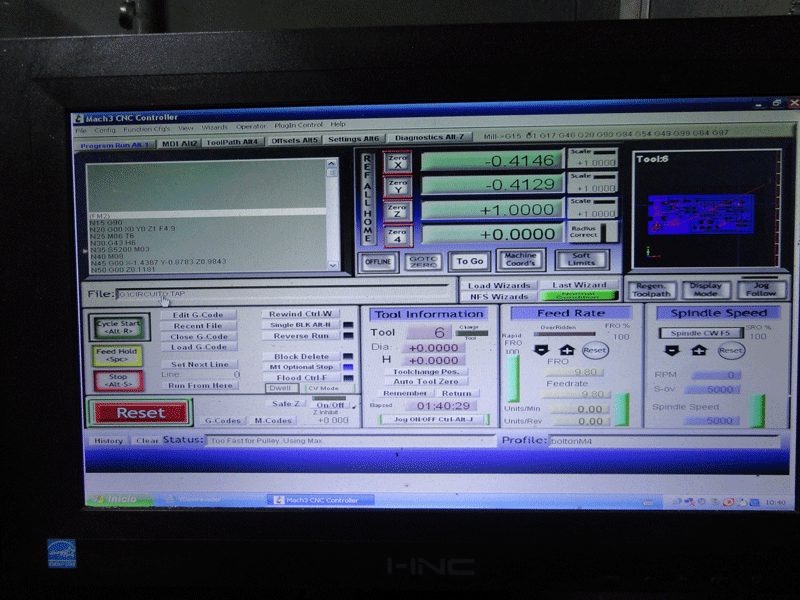Toggle Soft Limits
Screen dimensions: 800x600
click(581, 259)
